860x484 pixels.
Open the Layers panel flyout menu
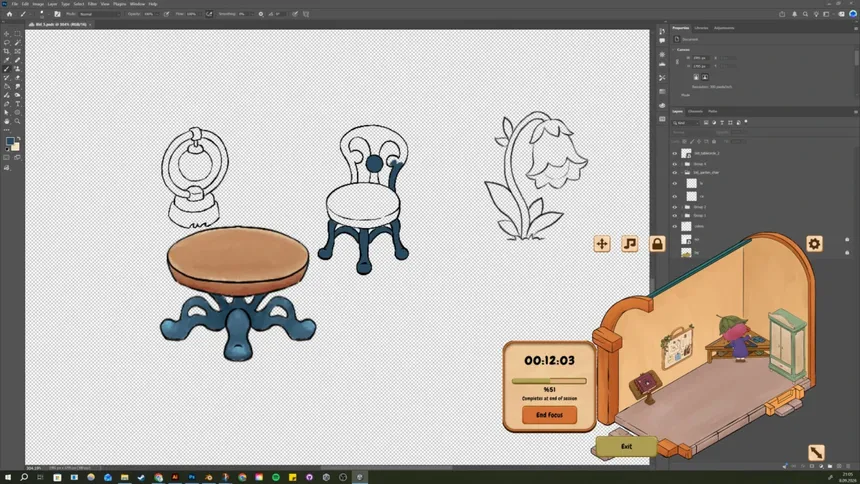856,111
